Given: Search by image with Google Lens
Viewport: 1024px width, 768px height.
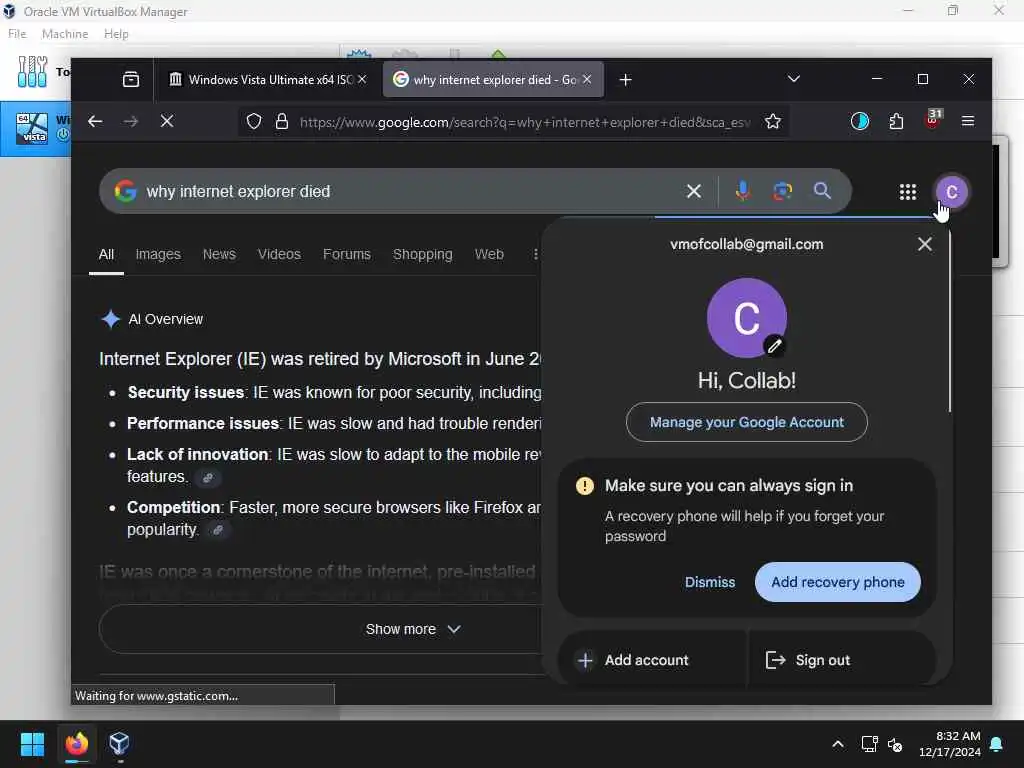Looking at the screenshot, I should click(782, 191).
